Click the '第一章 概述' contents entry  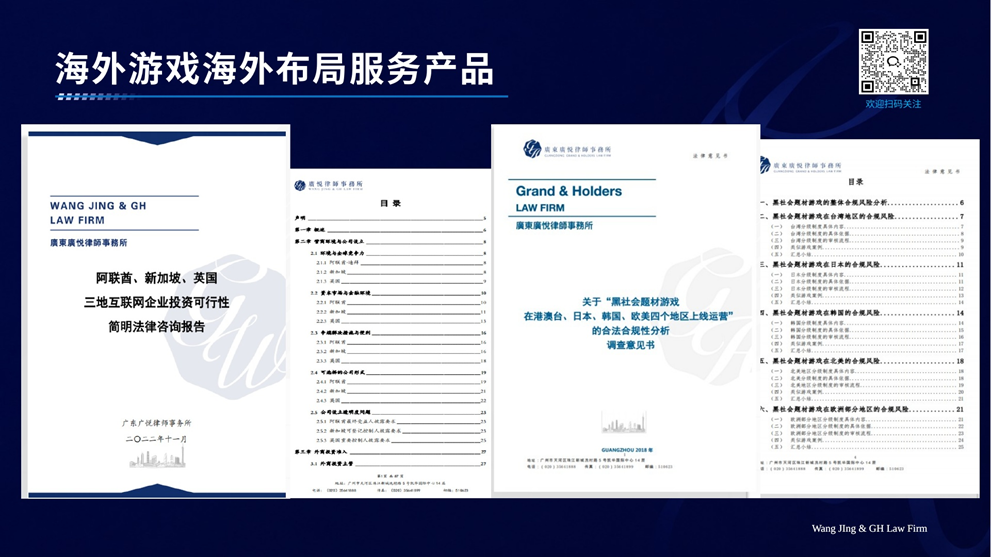(x=390, y=230)
